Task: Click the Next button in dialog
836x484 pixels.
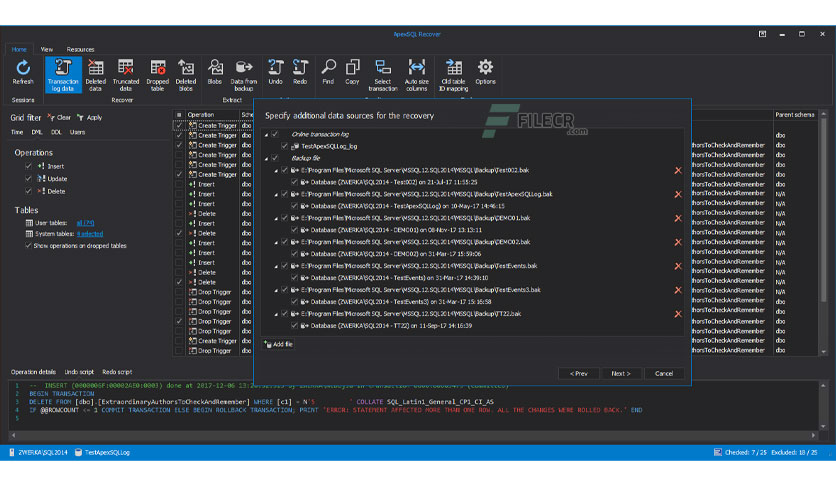Action: pyautogui.click(x=621, y=374)
